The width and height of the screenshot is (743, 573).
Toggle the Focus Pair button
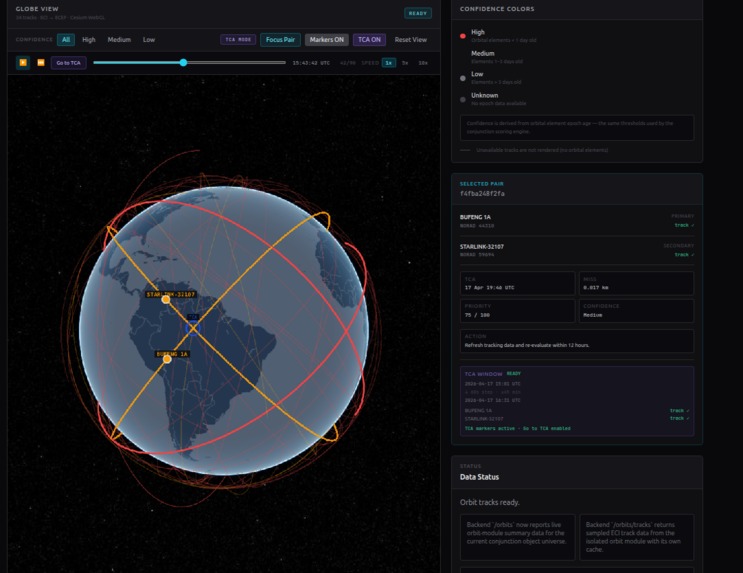click(280, 40)
